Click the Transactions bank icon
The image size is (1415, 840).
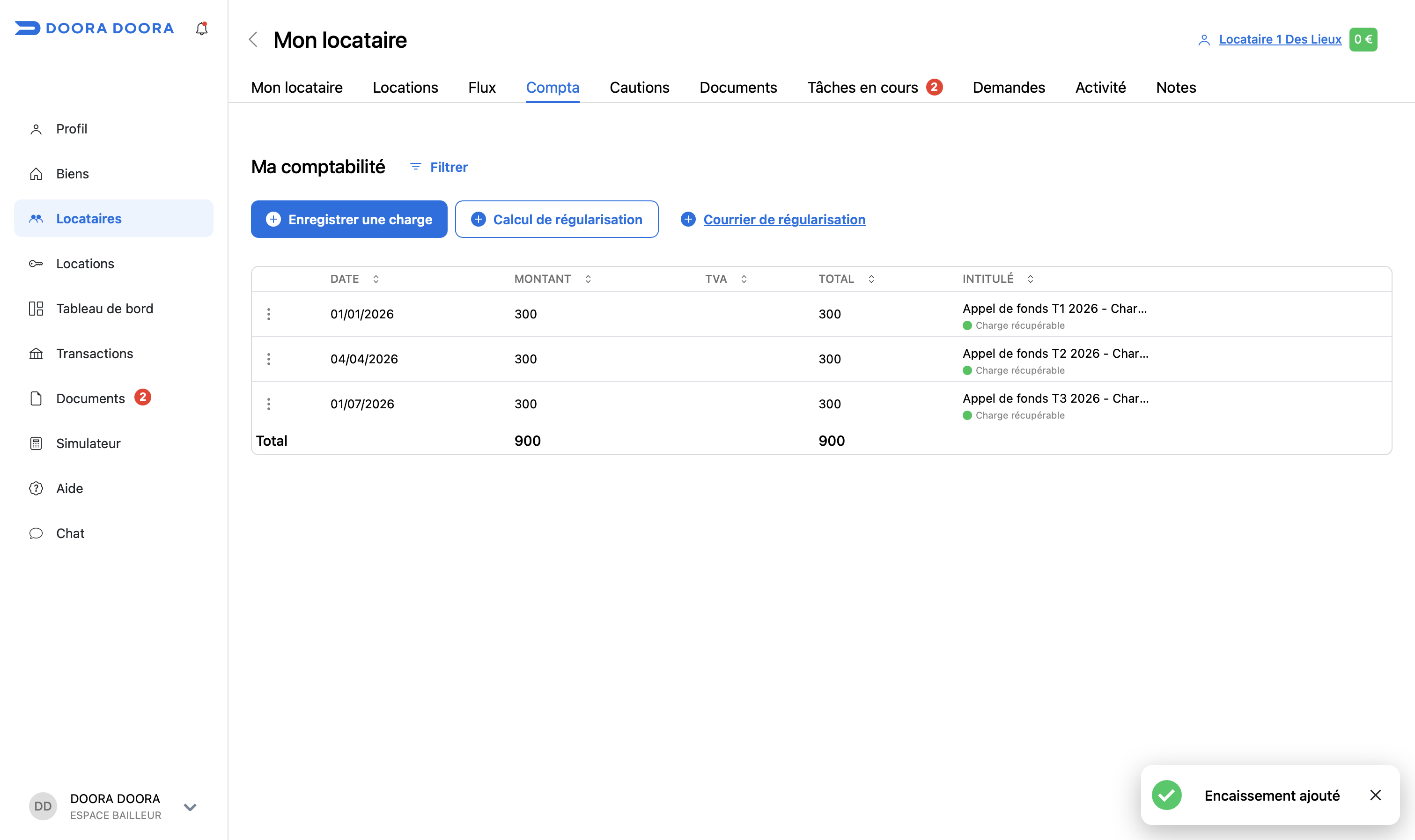coord(36,354)
